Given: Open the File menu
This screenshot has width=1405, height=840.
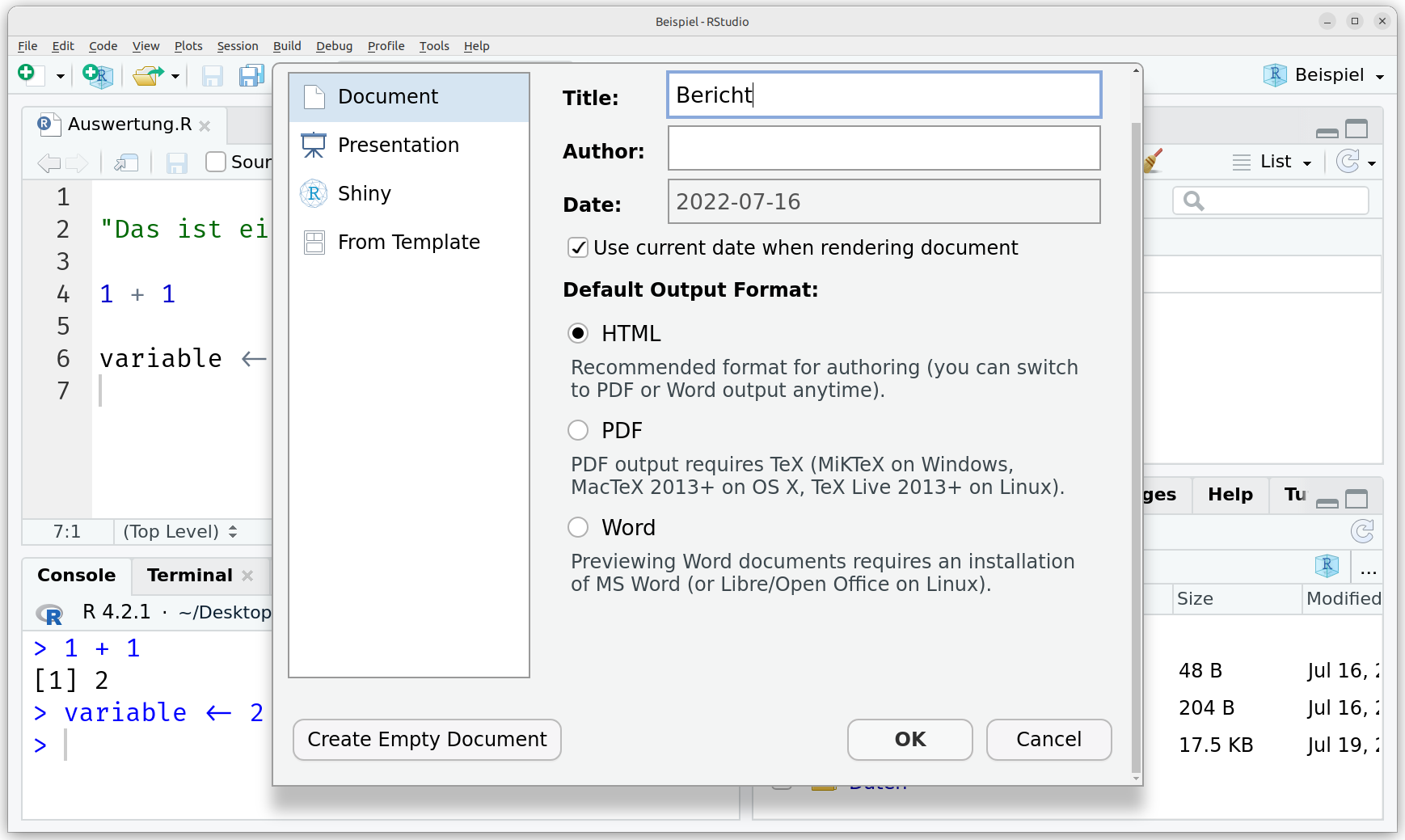Looking at the screenshot, I should click(27, 46).
